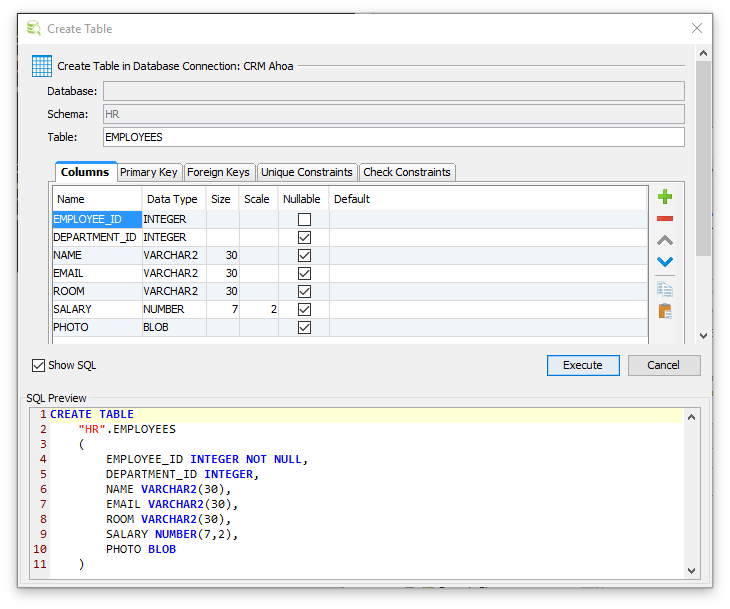
Task: Toggle Nullable for EMPLOYEE_ID
Action: 304,219
